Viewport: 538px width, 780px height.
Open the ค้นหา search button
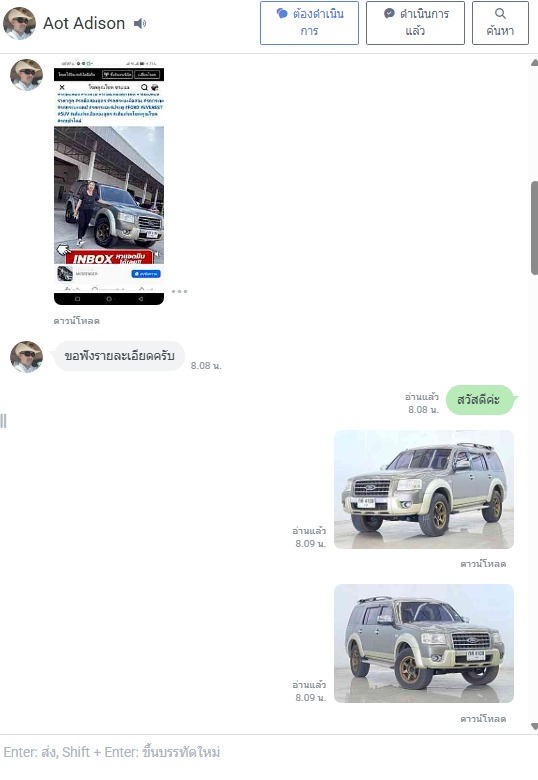(x=500, y=23)
